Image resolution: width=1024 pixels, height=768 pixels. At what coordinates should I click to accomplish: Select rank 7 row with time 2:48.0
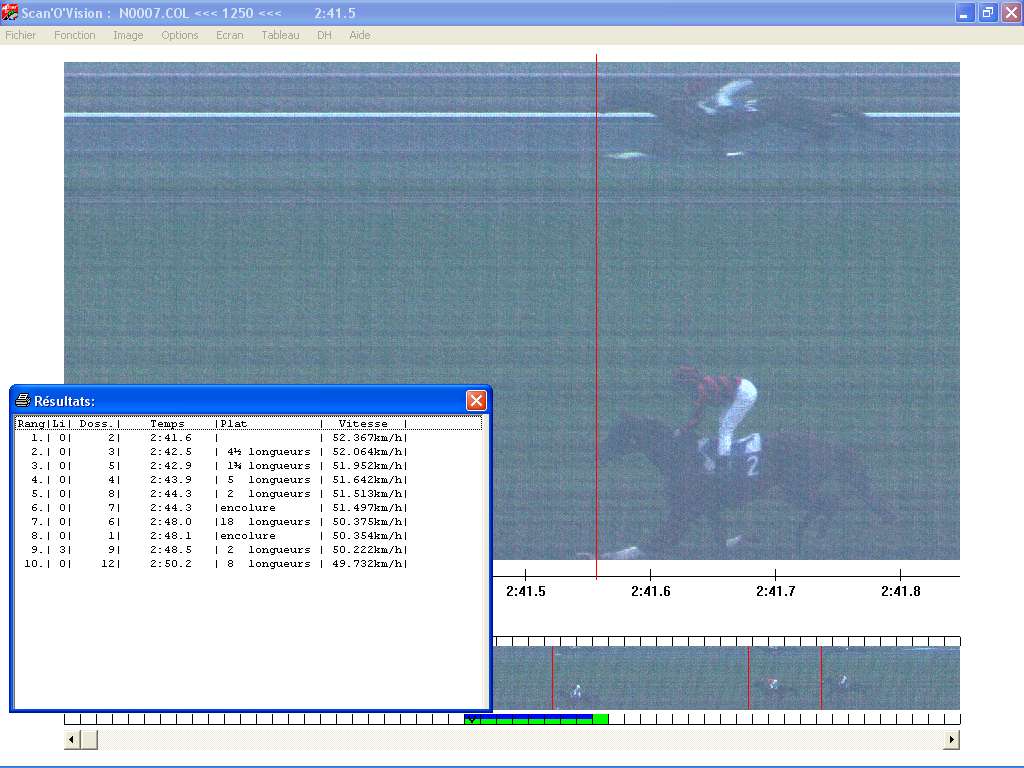click(248, 521)
